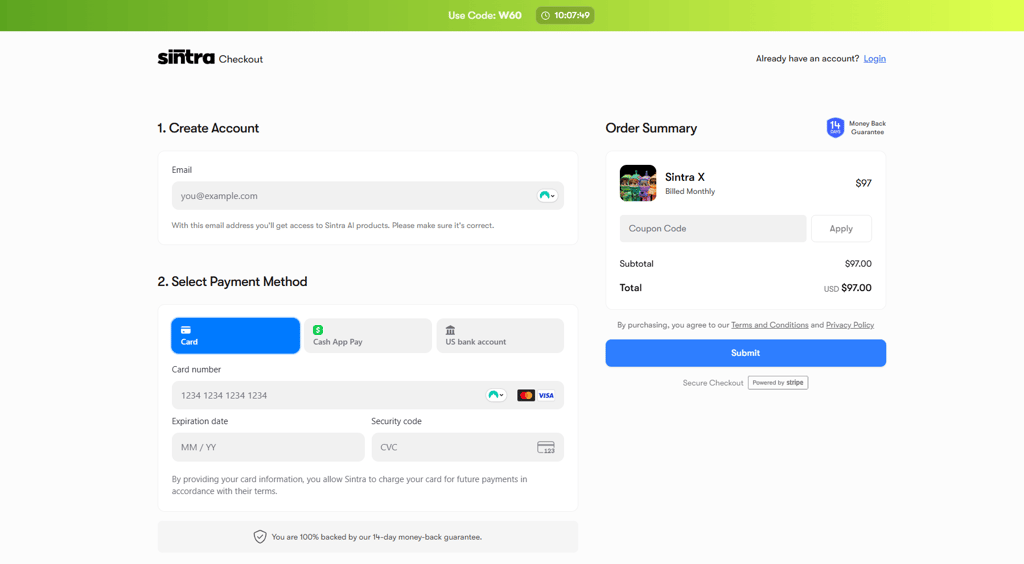This screenshot has height=564, width=1024.
Task: Focus the Email input field
Action: [x=368, y=196]
